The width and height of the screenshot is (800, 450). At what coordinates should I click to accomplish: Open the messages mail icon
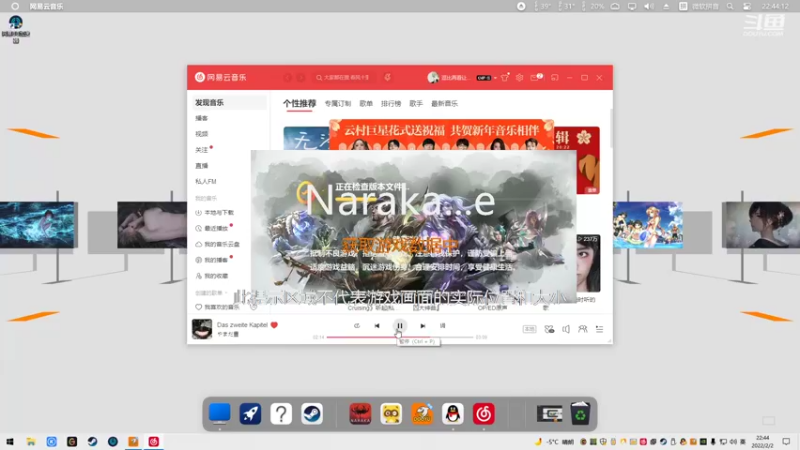pos(535,78)
